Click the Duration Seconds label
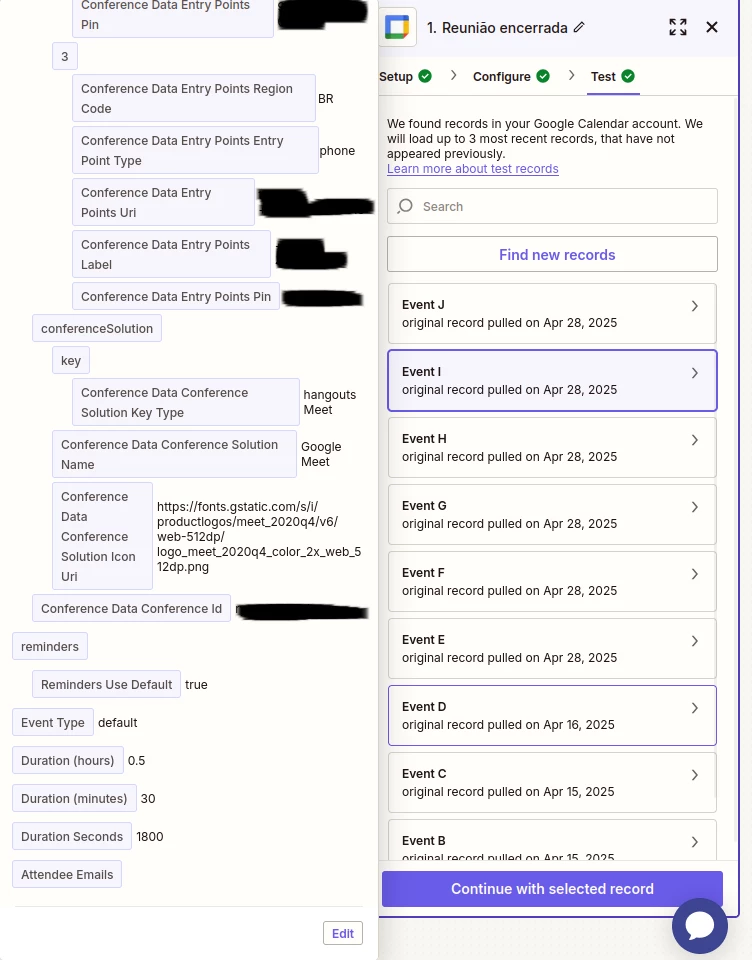 (72, 836)
